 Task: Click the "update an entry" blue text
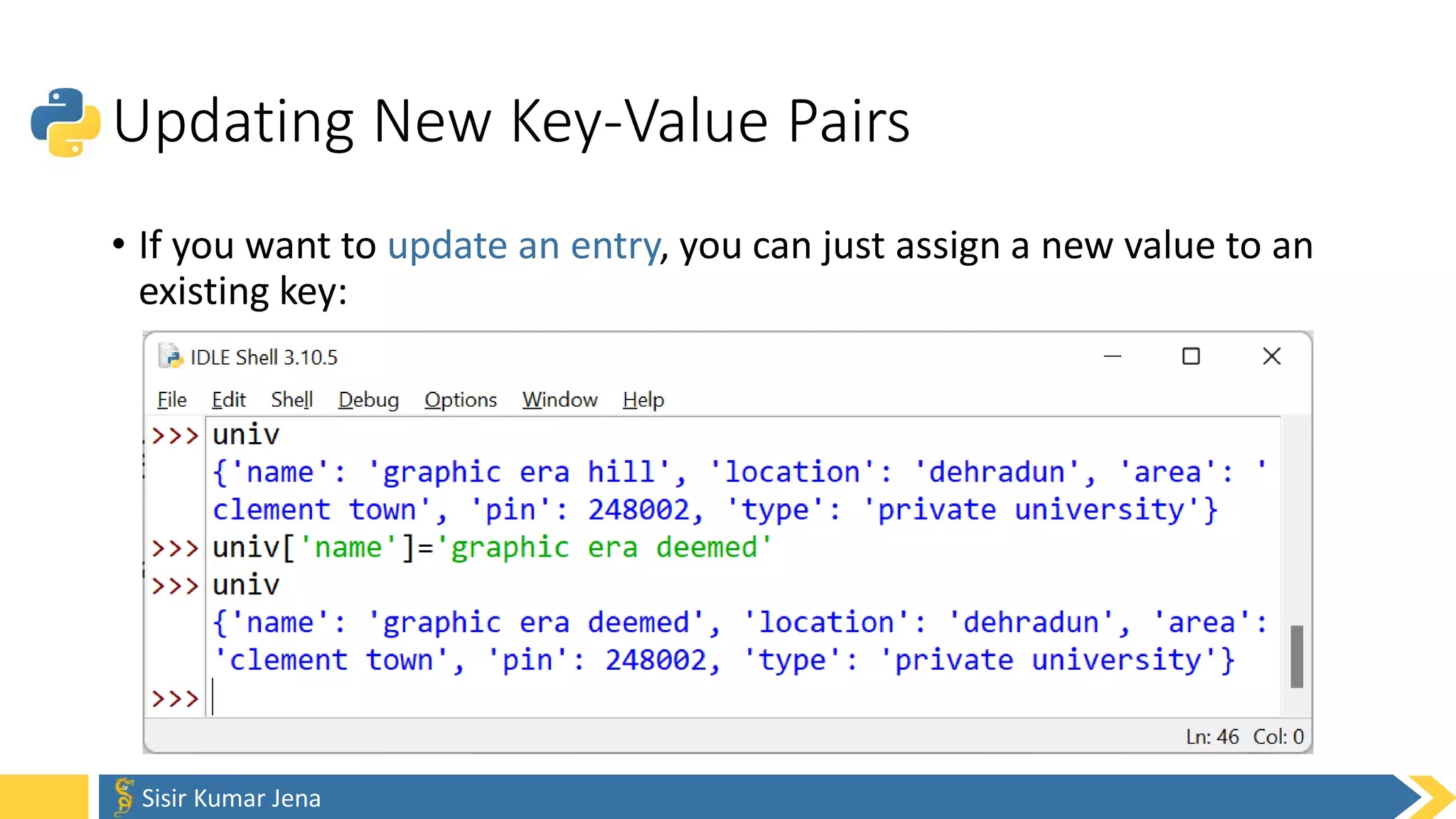click(x=524, y=246)
